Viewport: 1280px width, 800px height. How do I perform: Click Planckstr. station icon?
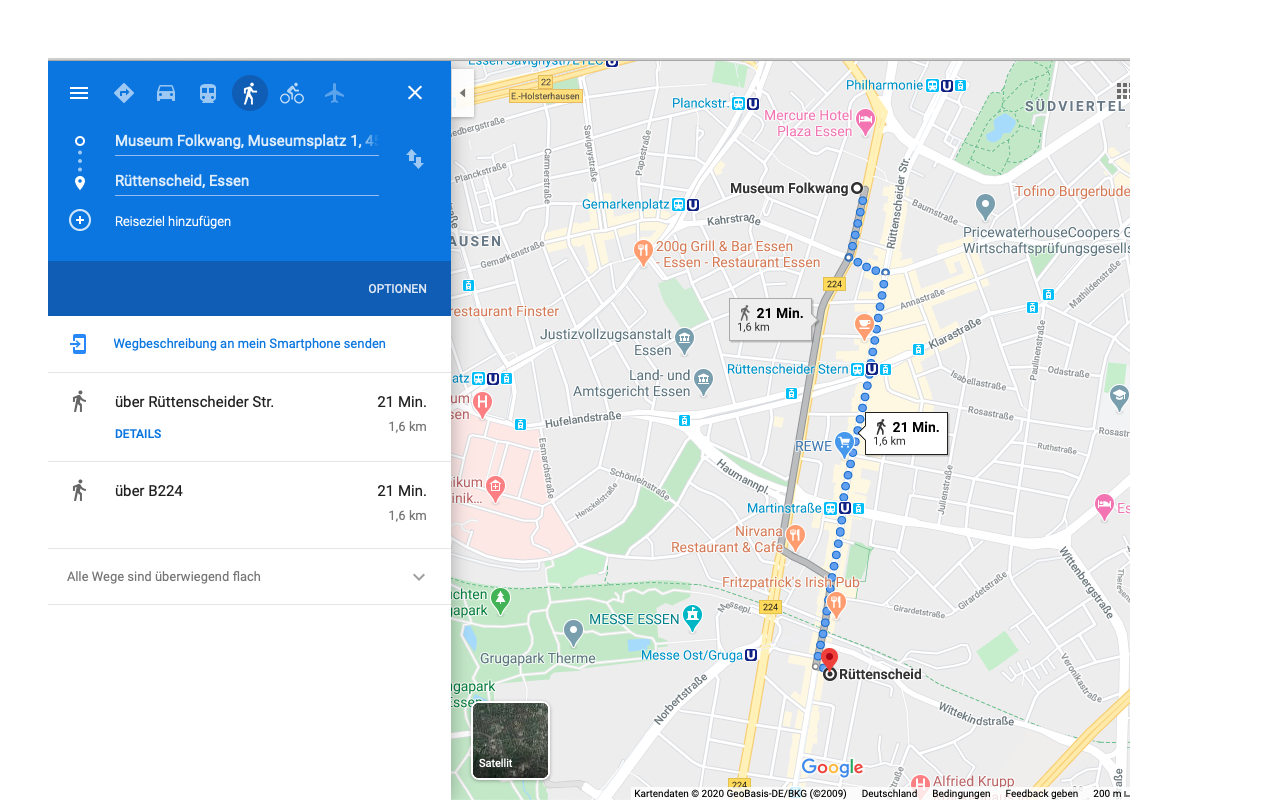[746, 104]
